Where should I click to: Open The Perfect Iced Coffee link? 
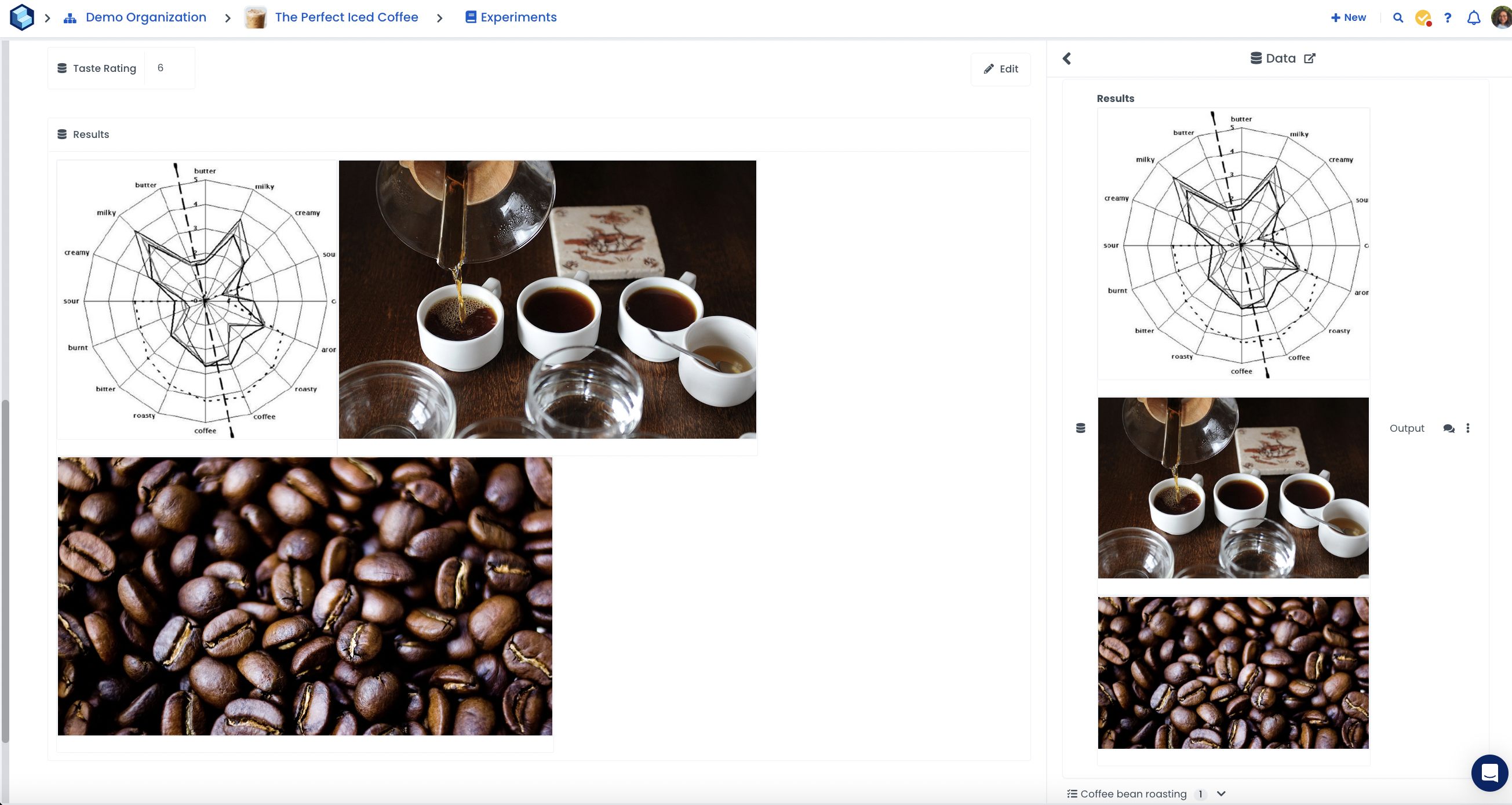point(347,17)
